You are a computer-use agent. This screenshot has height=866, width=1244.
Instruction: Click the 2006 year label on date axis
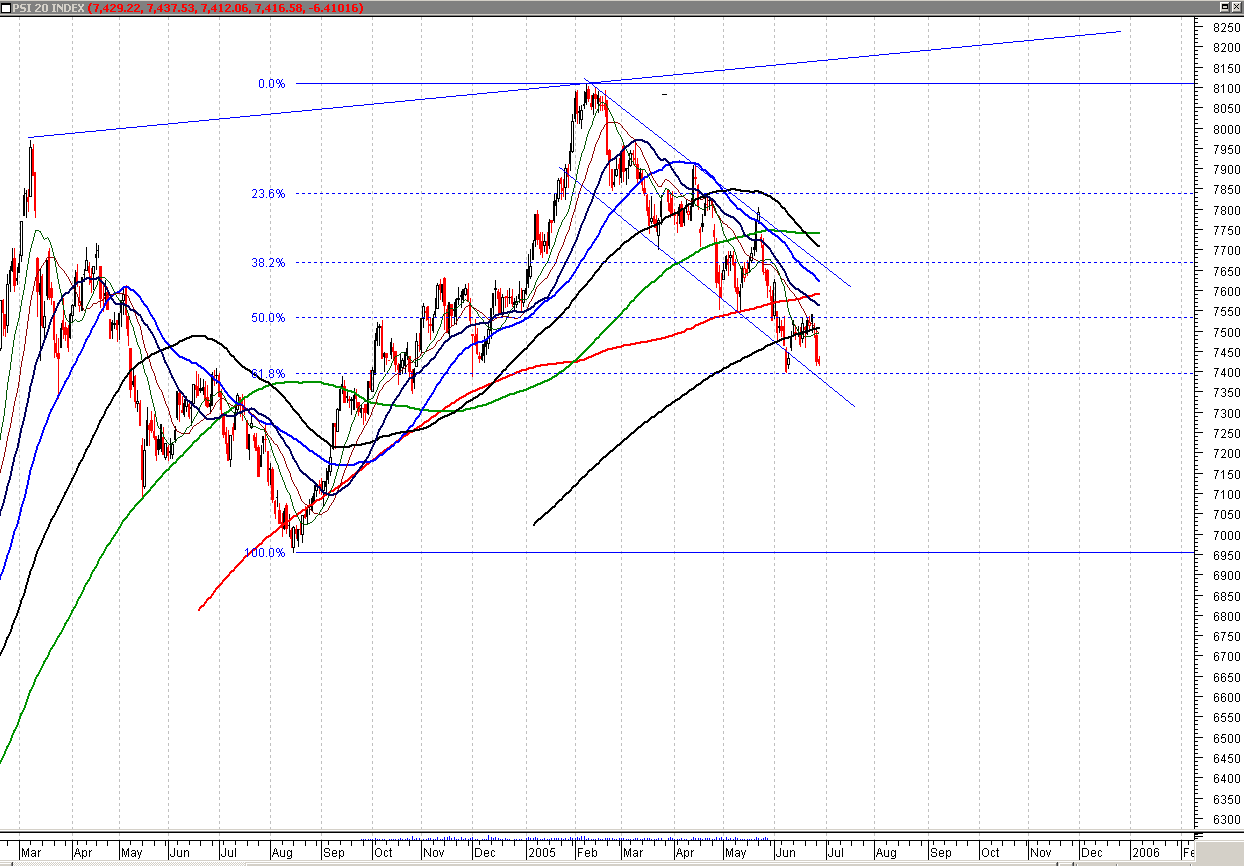tap(1146, 853)
